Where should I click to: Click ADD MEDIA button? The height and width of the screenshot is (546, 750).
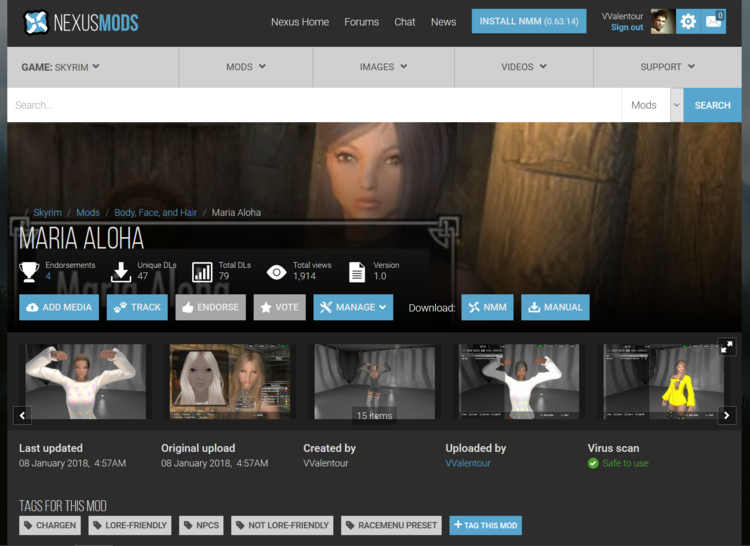[x=59, y=307]
